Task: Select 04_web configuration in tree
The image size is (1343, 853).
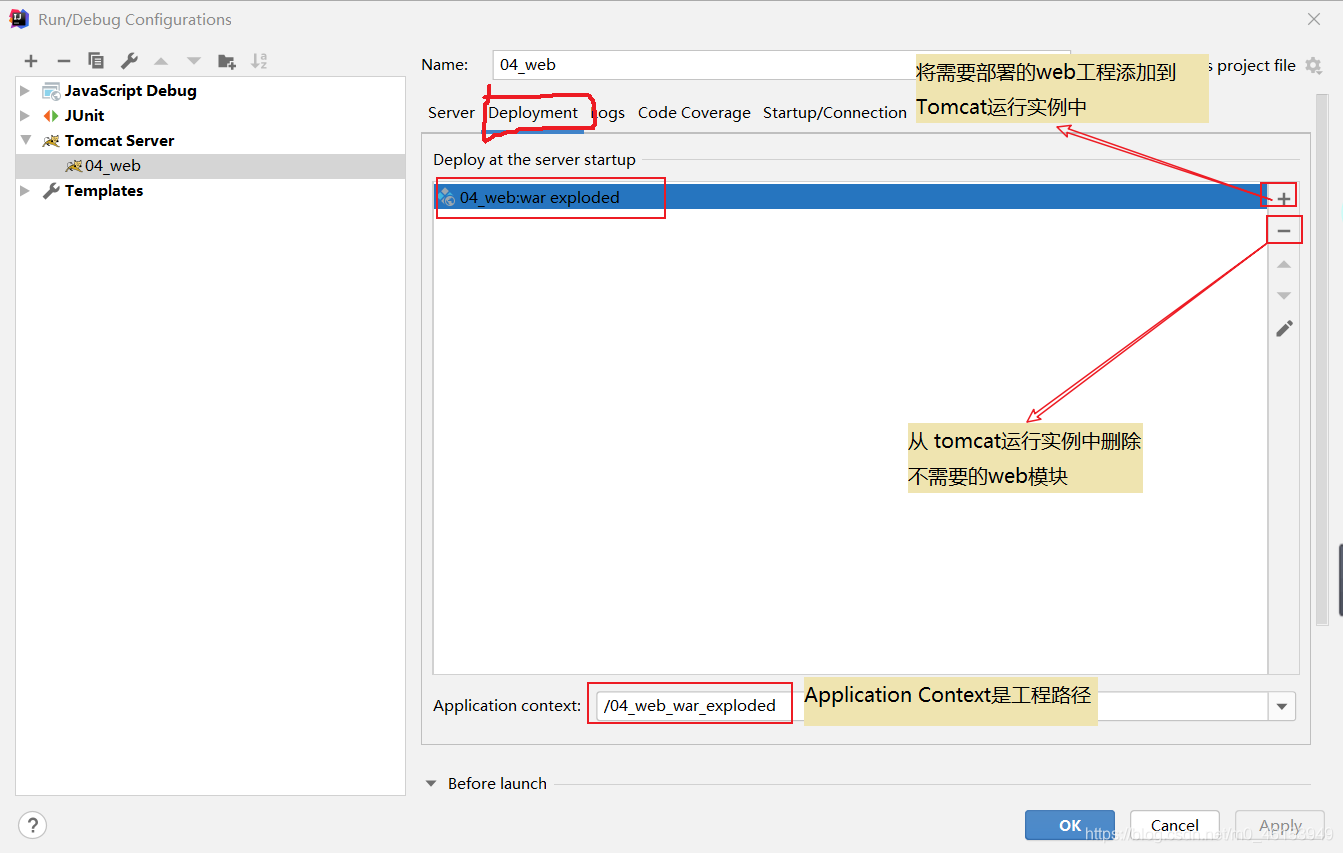Action: pyautogui.click(x=211, y=166)
